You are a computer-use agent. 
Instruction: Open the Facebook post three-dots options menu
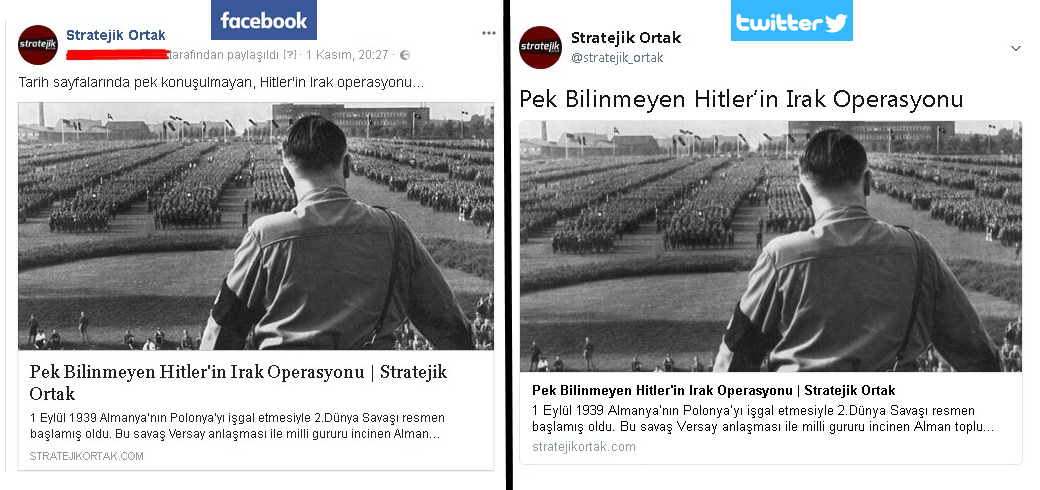pos(489,33)
